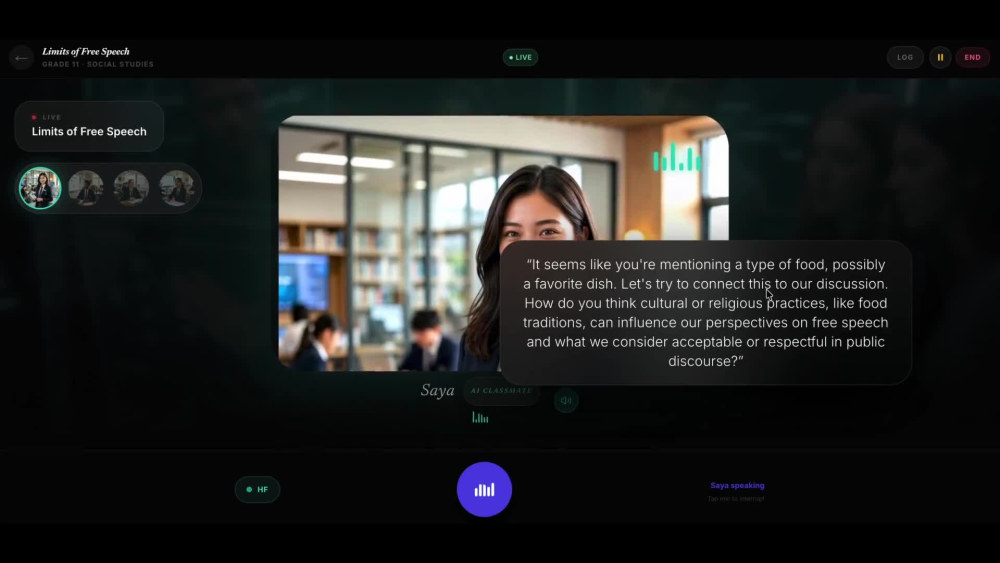This screenshot has height=563, width=1000.
Task: Select the third classmate avatar
Action: click(x=131, y=188)
